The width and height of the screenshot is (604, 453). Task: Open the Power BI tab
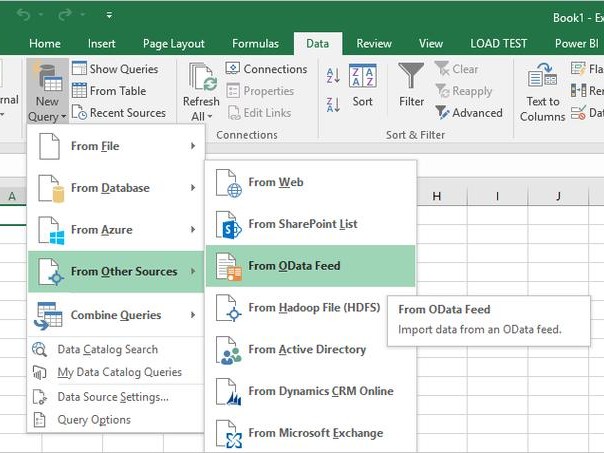point(576,44)
